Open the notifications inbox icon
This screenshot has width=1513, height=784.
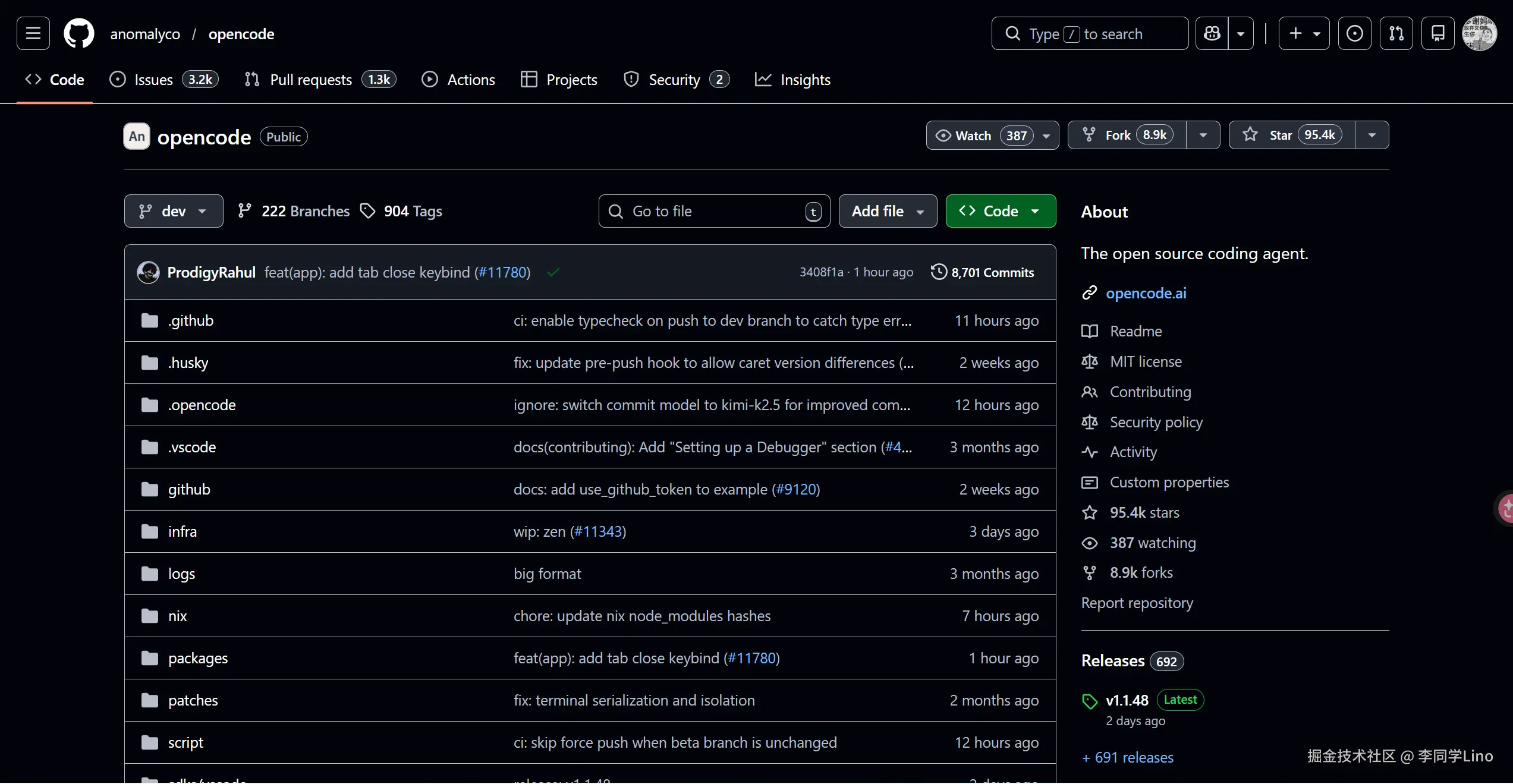pos(1437,33)
